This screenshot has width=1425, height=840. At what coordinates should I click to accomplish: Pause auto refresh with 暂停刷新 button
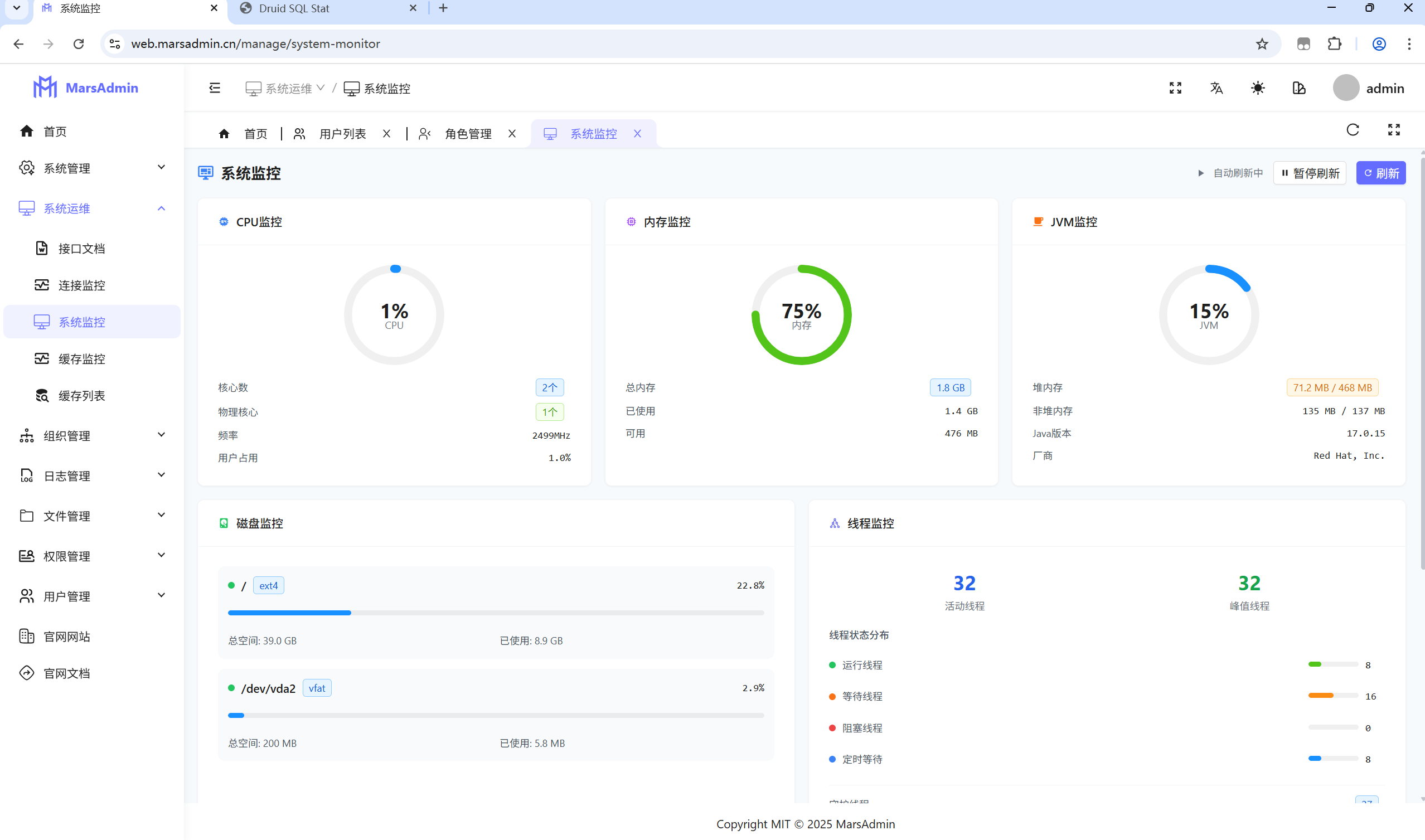tap(1310, 173)
